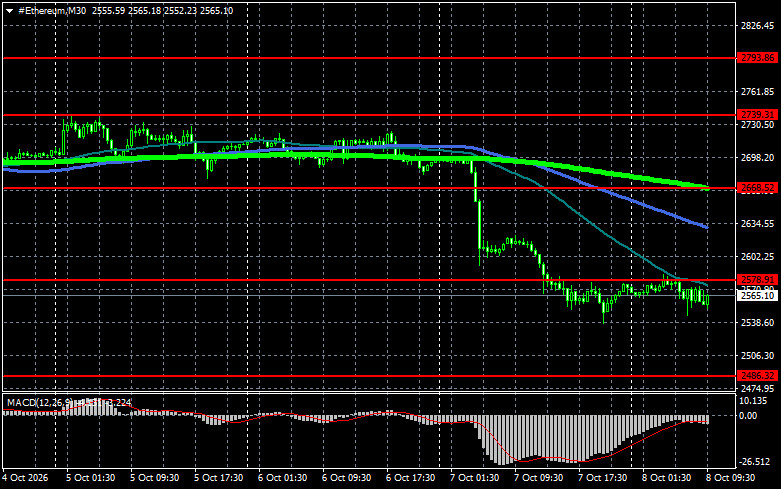Select the 5 Oct 09:30 time label
Viewport: 781px width, 489px height.
click(x=154, y=478)
